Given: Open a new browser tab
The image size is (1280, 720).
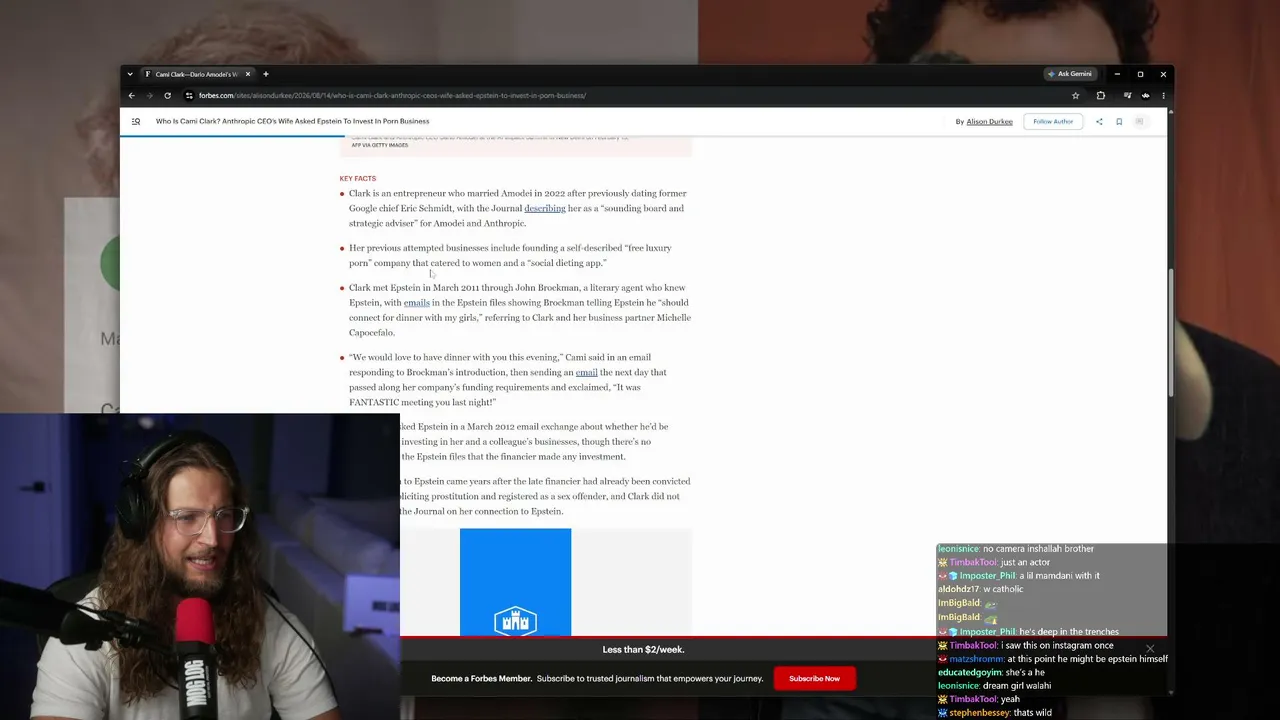Looking at the screenshot, I should coord(265,74).
